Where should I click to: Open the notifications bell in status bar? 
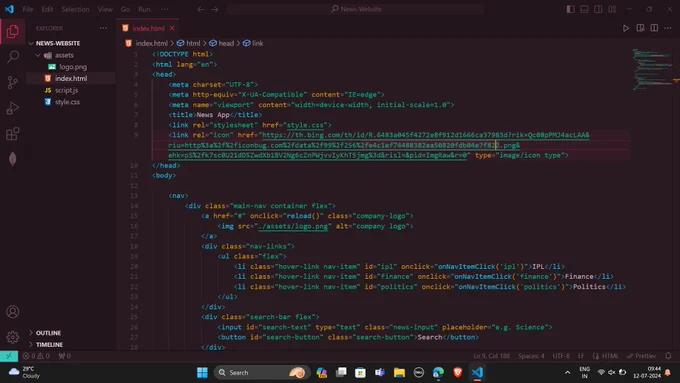[x=668, y=356]
